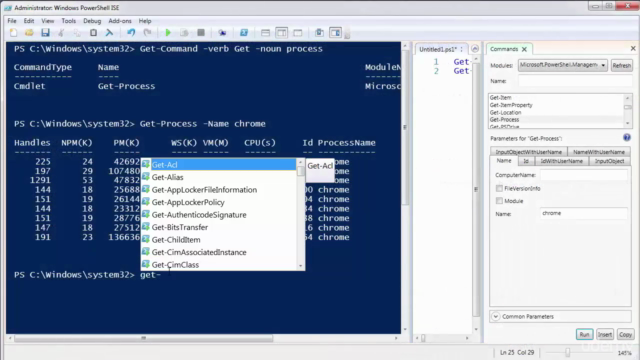
Task: Close the Commands add-on tab
Action: click(524, 49)
